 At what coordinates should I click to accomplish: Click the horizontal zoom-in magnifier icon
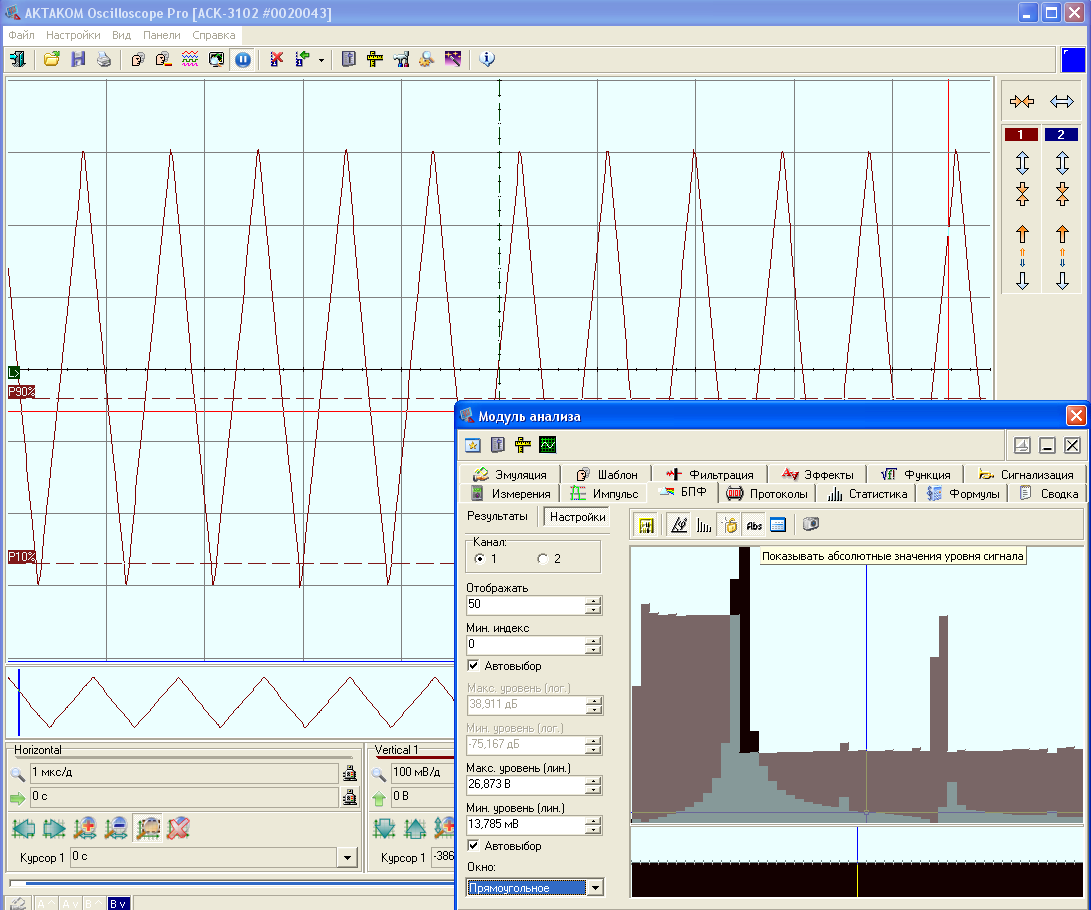click(85, 828)
